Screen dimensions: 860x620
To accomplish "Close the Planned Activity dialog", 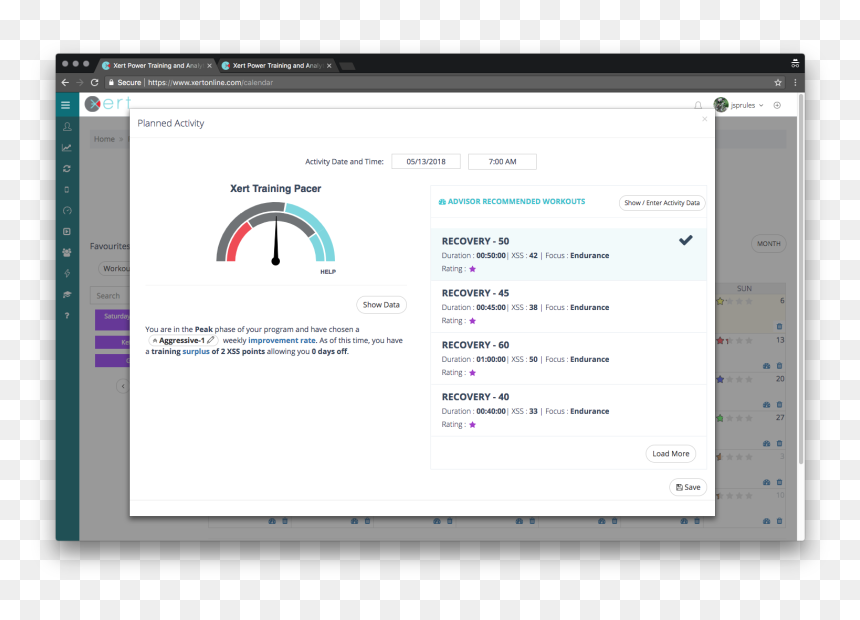I will point(705,119).
